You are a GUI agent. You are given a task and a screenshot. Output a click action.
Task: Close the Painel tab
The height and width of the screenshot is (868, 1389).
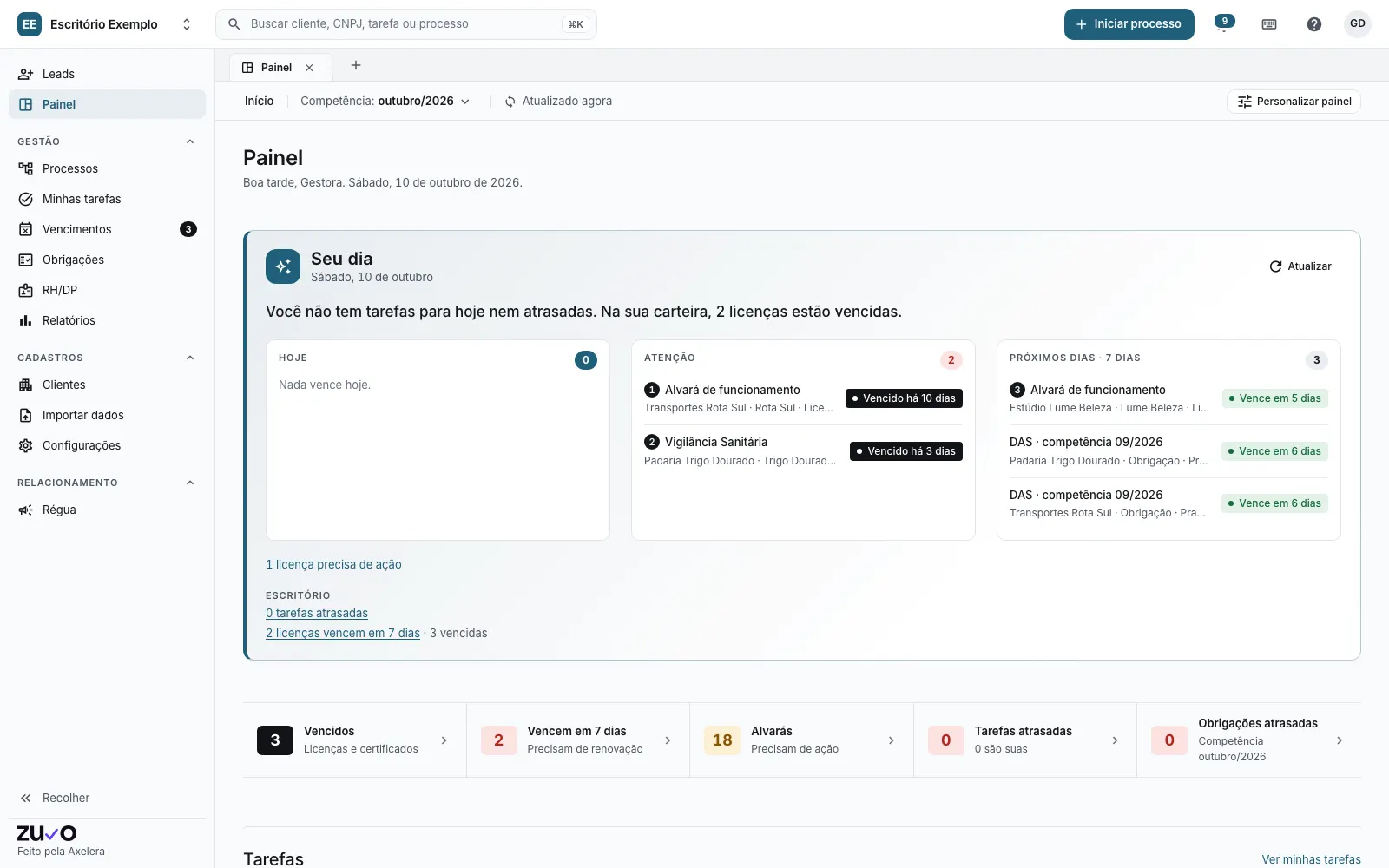pyautogui.click(x=309, y=68)
